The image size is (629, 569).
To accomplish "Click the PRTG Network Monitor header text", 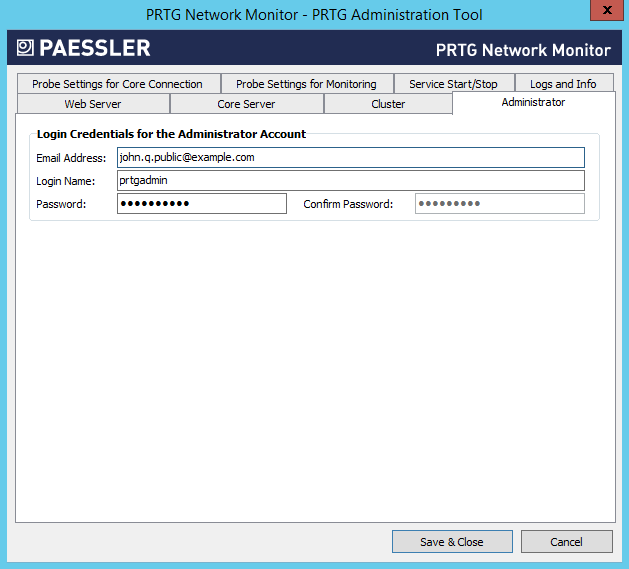I will (523, 50).
